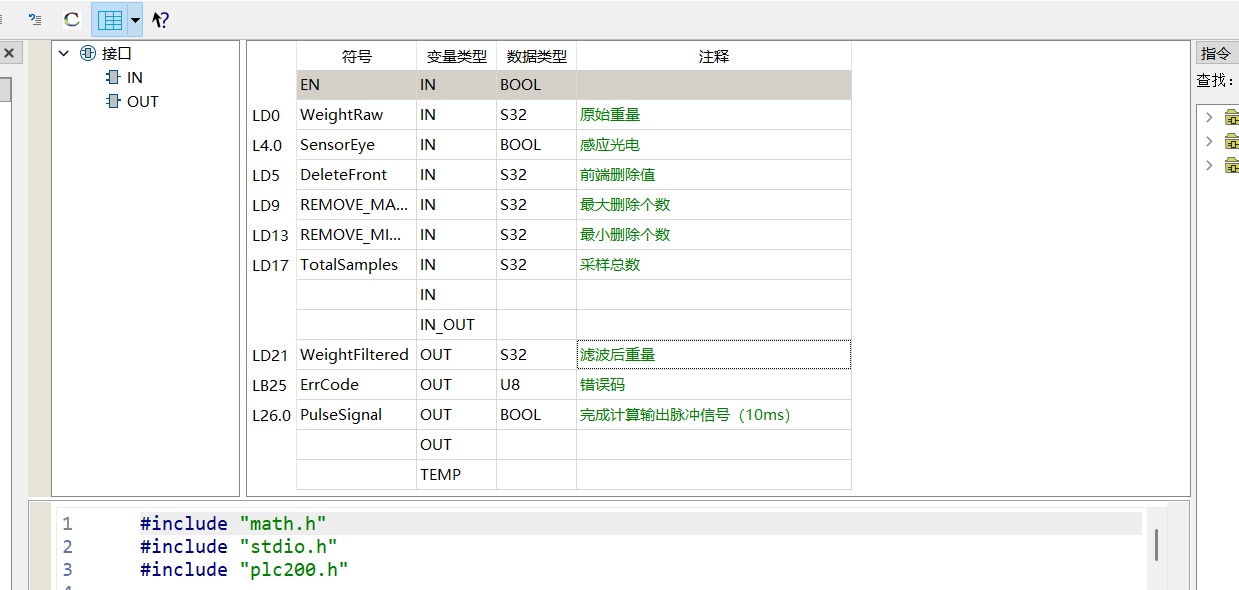
Task: Click the U8 data type of ErrCode
Action: coord(536,385)
